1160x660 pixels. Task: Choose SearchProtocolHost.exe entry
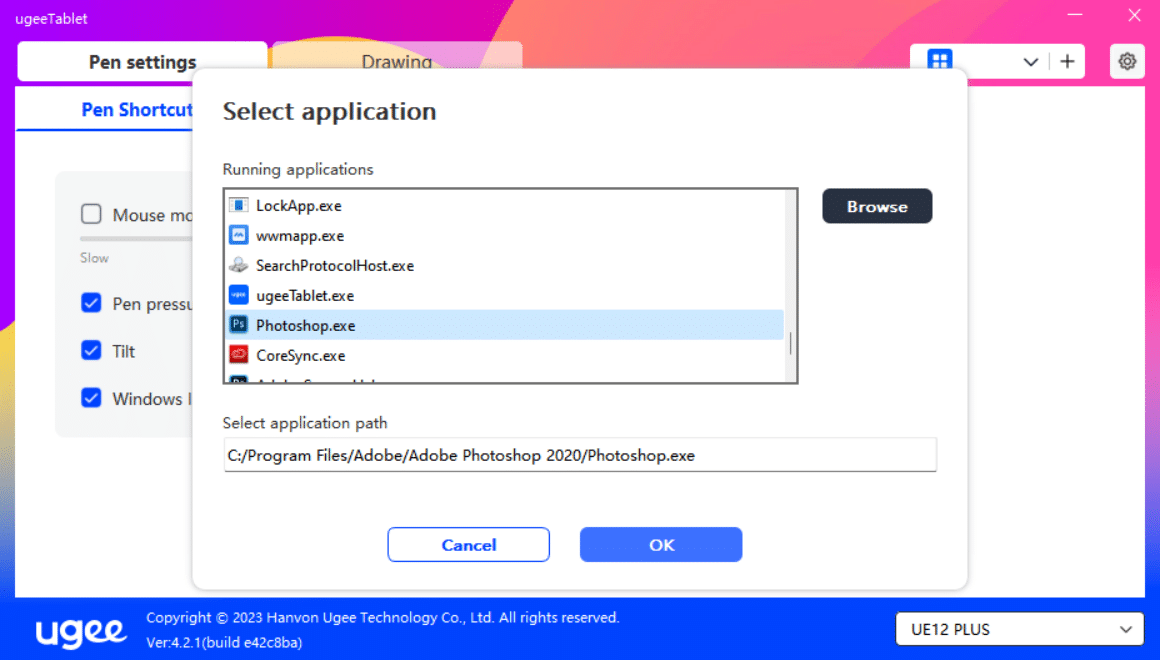point(504,266)
